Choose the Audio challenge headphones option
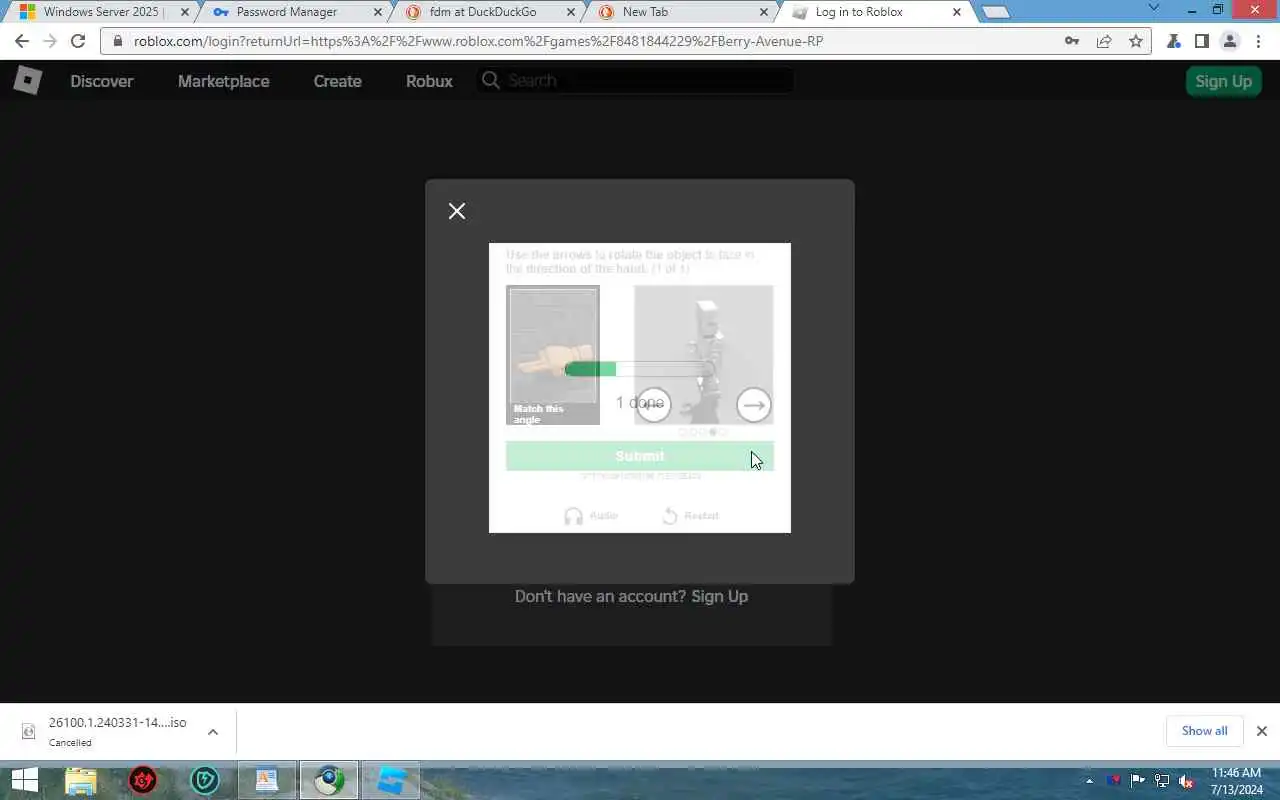 point(591,516)
